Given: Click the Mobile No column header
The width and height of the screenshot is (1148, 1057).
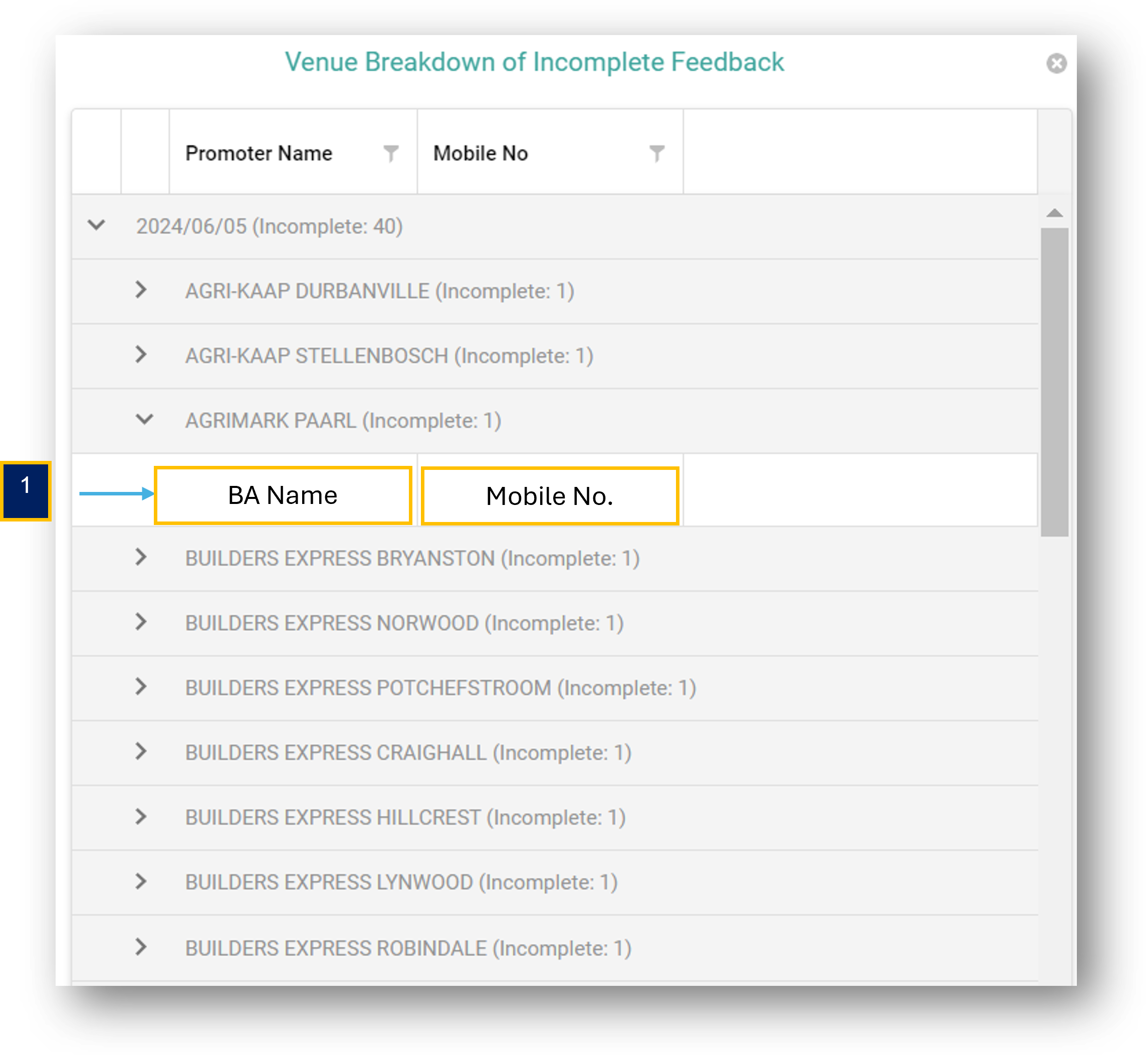Looking at the screenshot, I should [481, 153].
